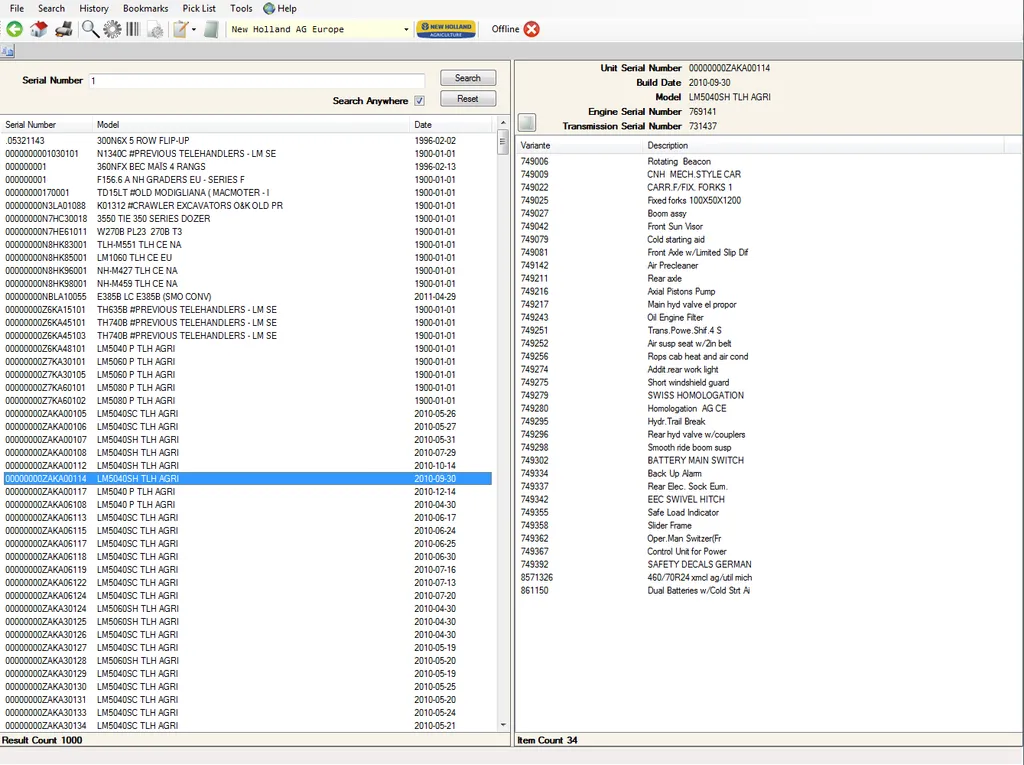
Task: Sort by Variante column header
Action: [x=580, y=145]
